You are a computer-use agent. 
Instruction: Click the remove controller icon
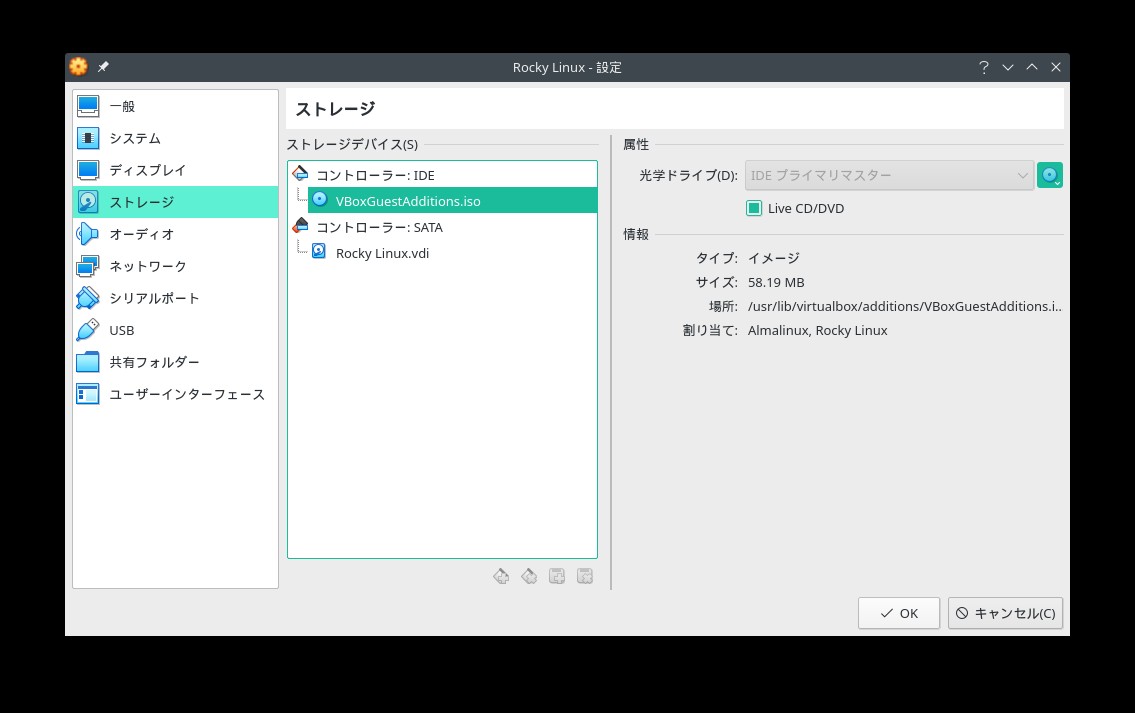point(530,576)
